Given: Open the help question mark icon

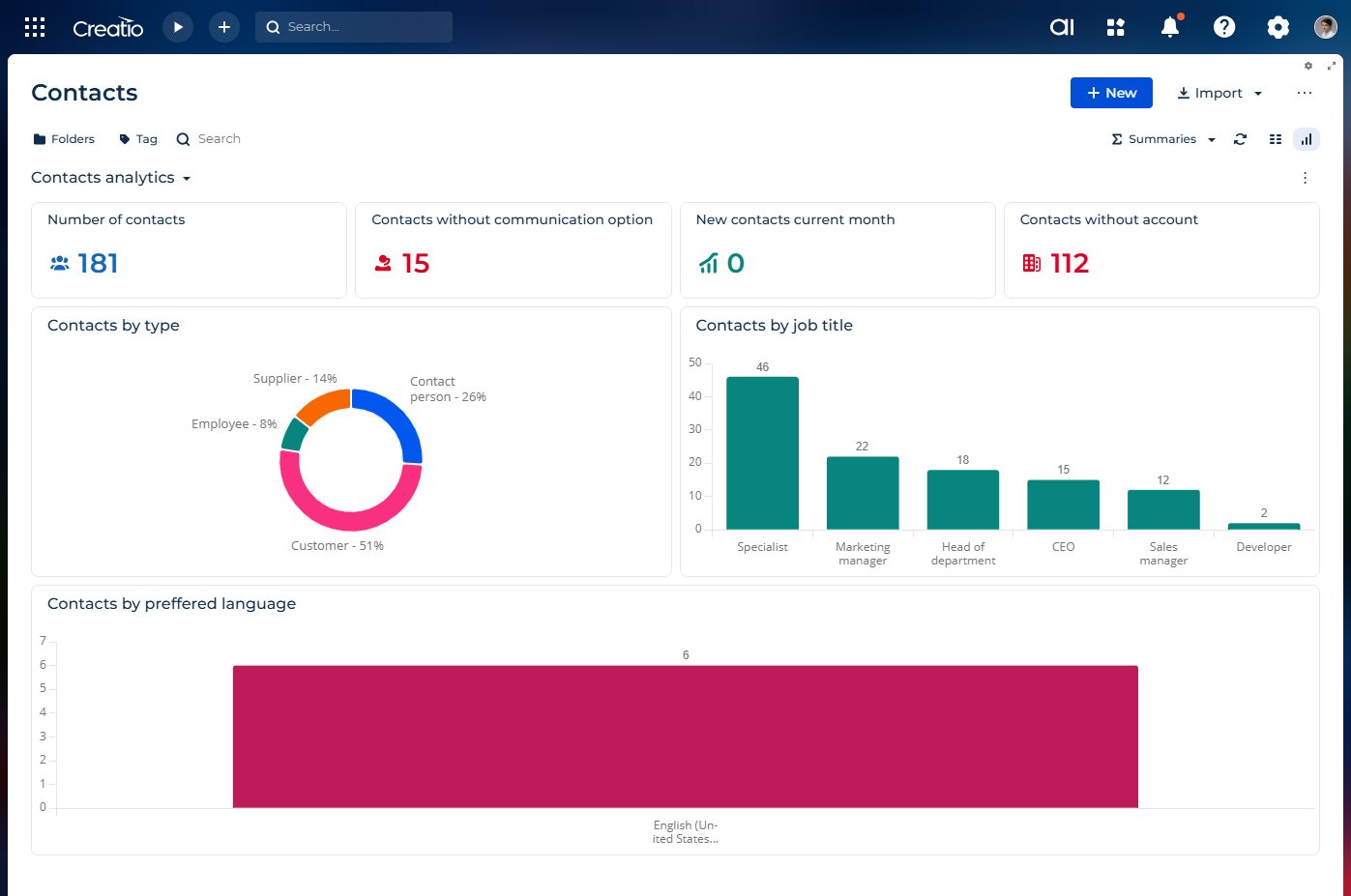Looking at the screenshot, I should (1224, 27).
